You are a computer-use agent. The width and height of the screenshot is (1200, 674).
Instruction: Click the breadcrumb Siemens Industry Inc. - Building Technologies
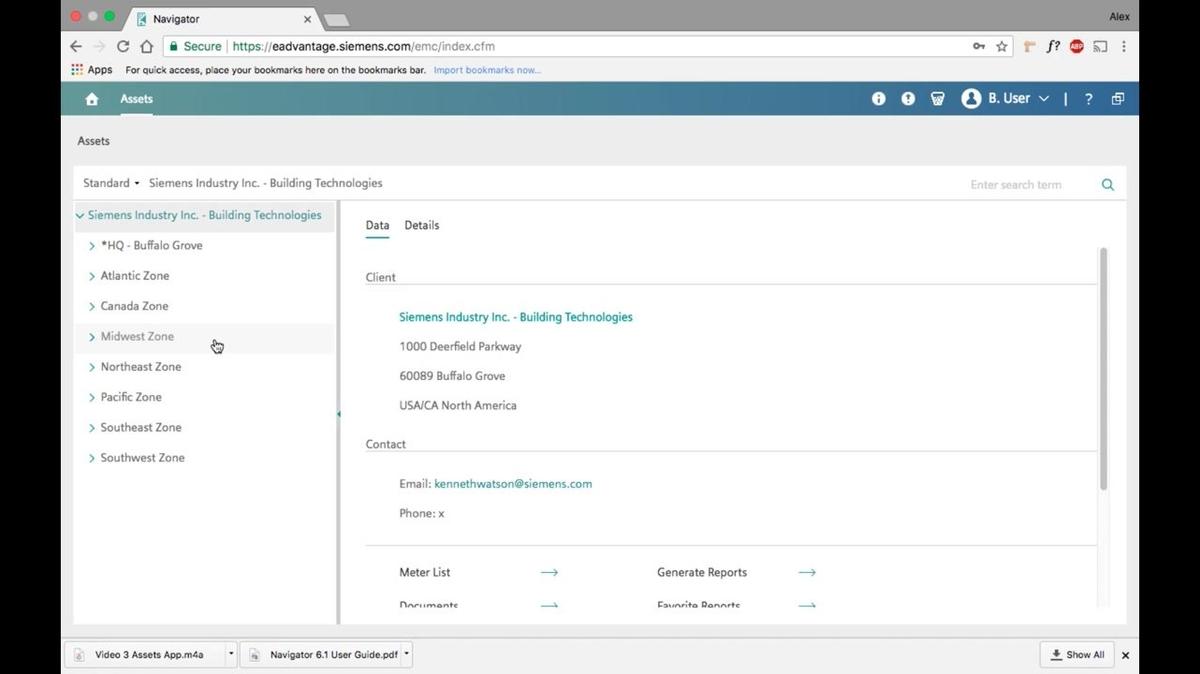tap(266, 183)
